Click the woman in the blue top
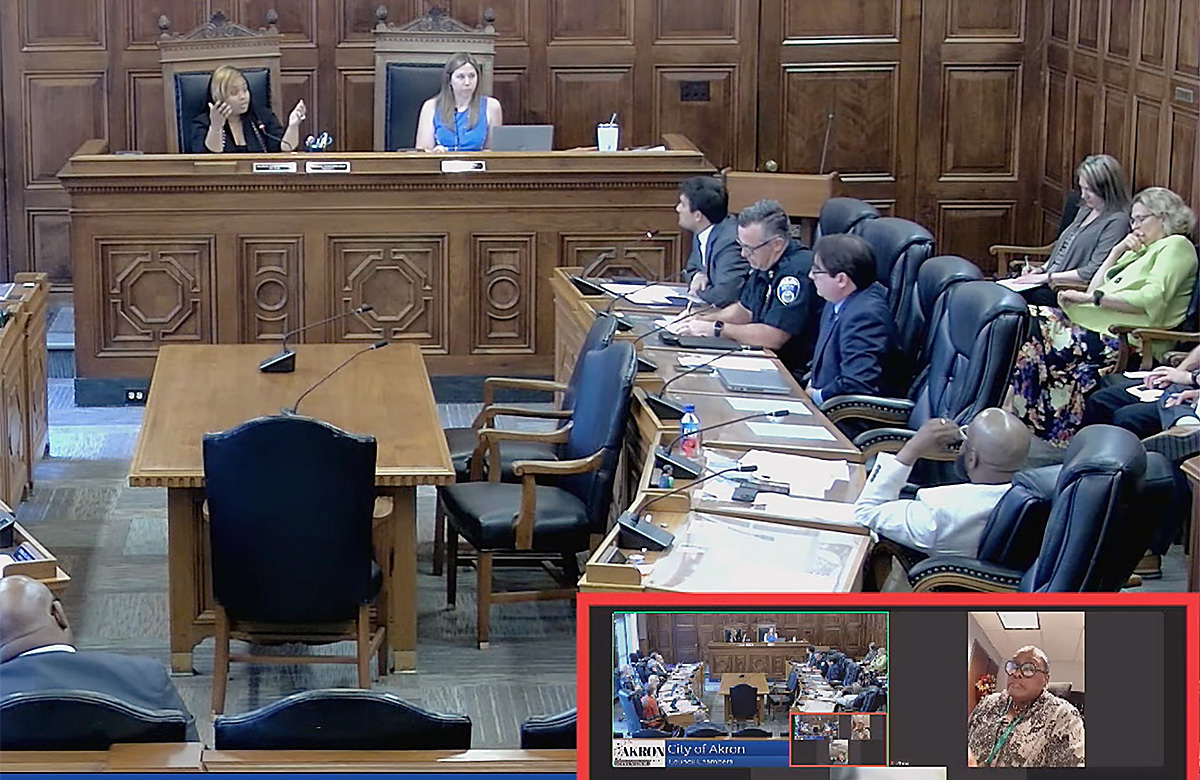Image resolution: width=1200 pixels, height=780 pixels. coord(459,108)
